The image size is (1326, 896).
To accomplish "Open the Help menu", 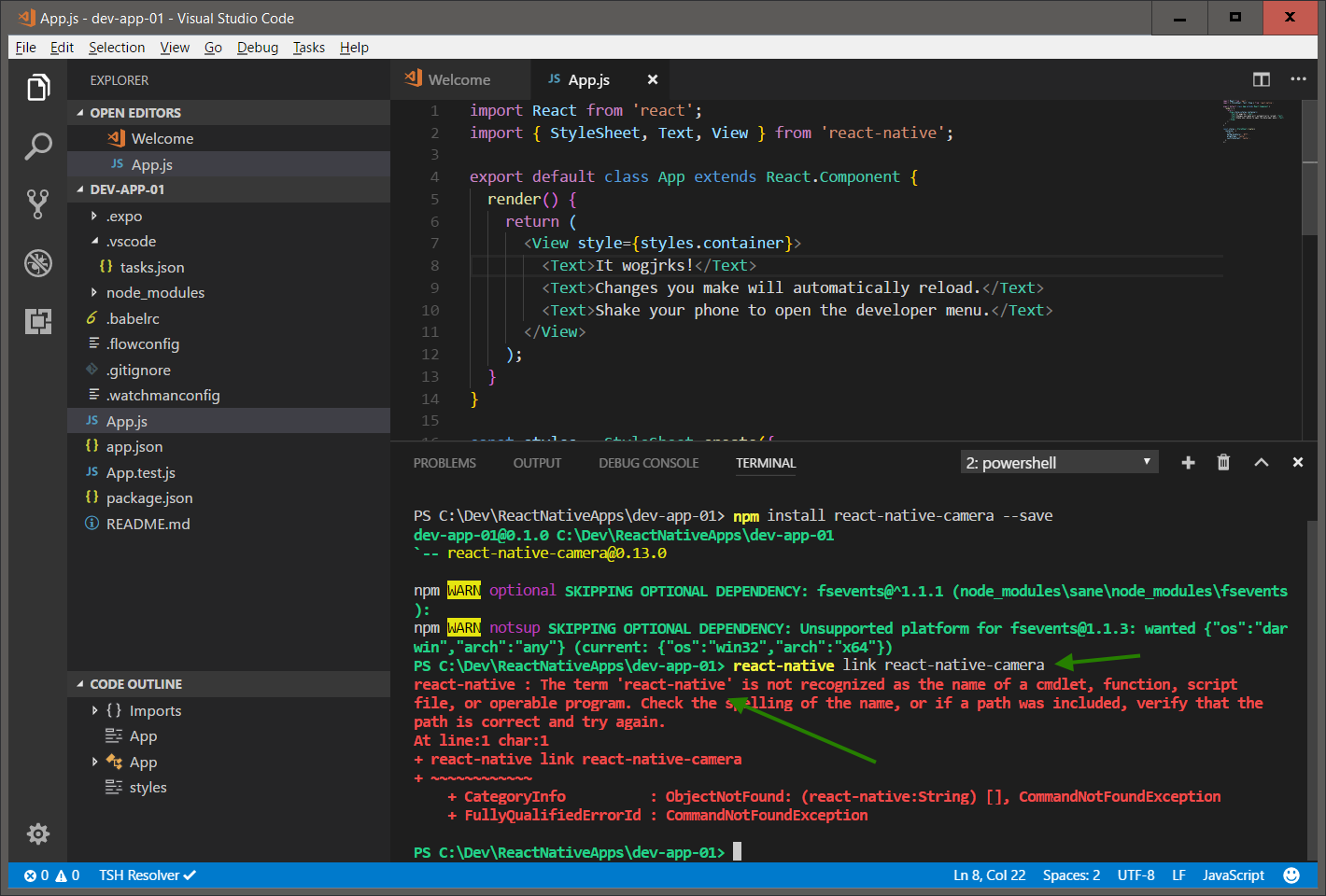I will [354, 48].
